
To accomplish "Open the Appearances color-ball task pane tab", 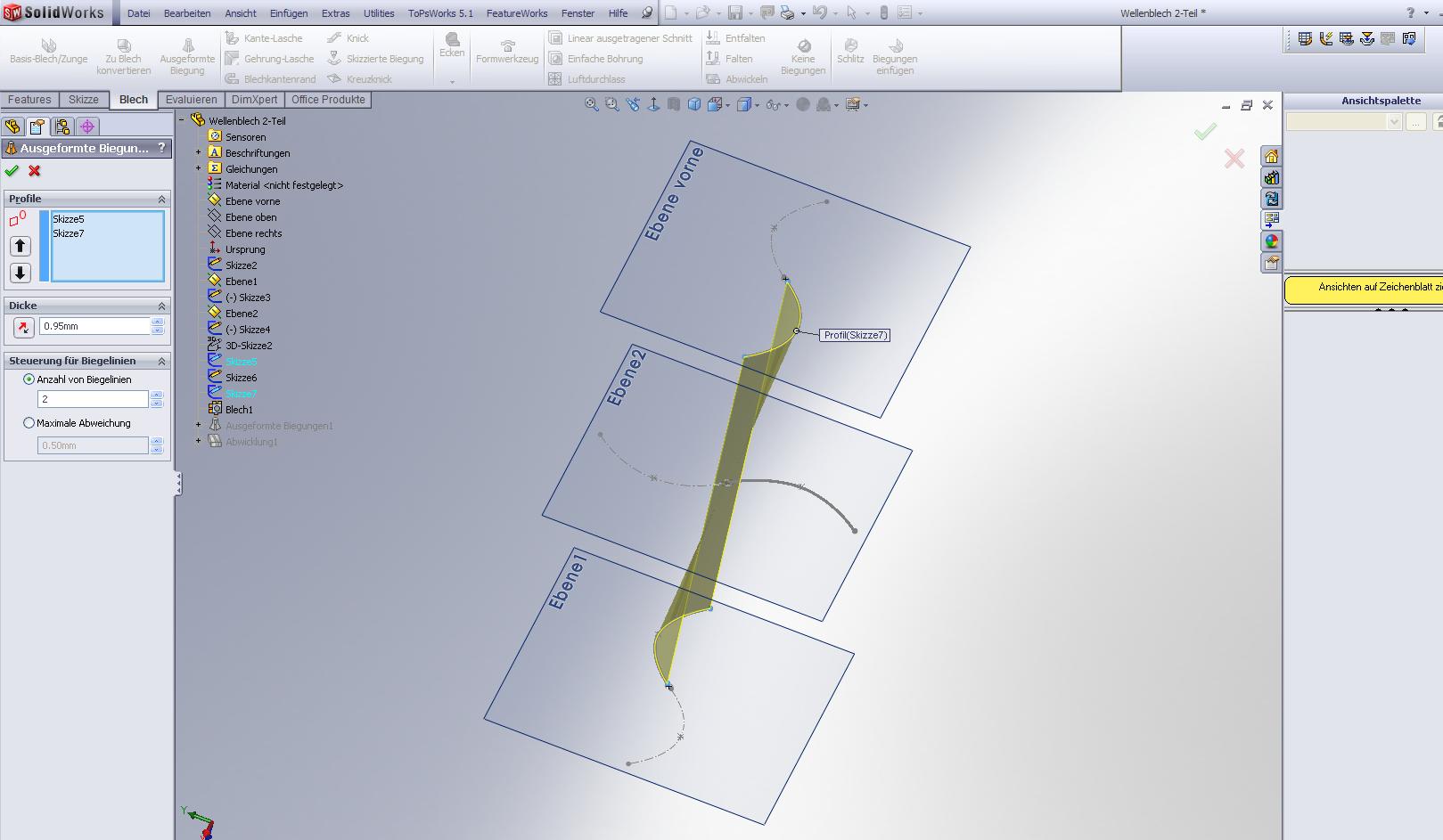I will [1271, 241].
